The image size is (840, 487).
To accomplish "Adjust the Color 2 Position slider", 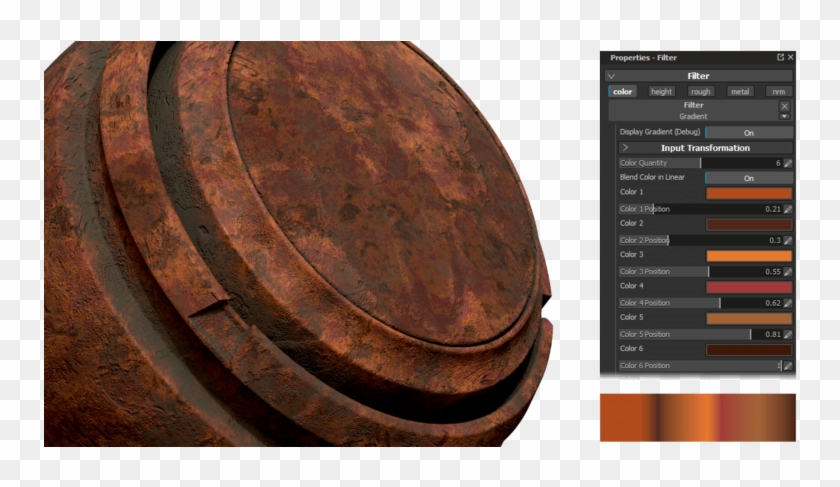I will (700, 240).
